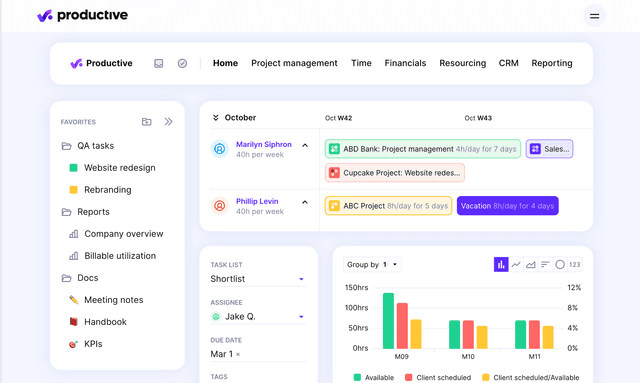Open the checkmark tasks icon in navbar

182,63
